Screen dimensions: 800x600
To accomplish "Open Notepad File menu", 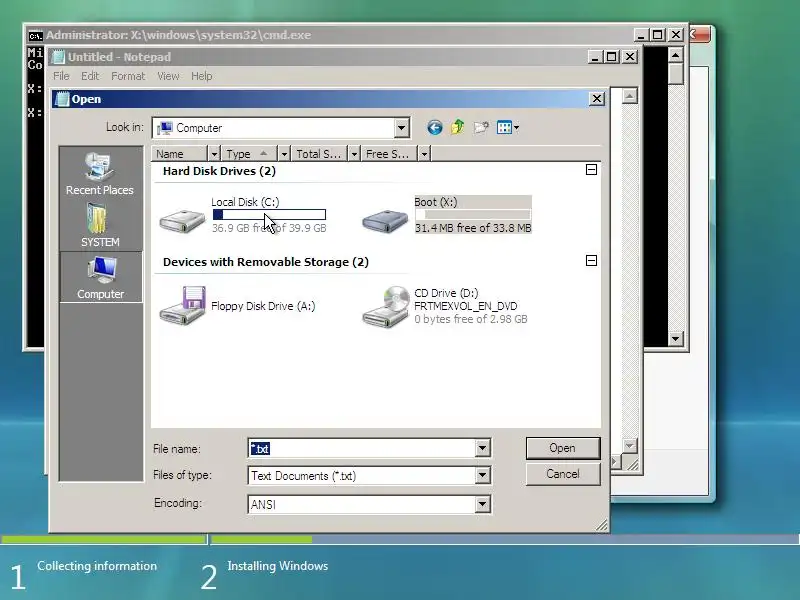I will point(61,76).
